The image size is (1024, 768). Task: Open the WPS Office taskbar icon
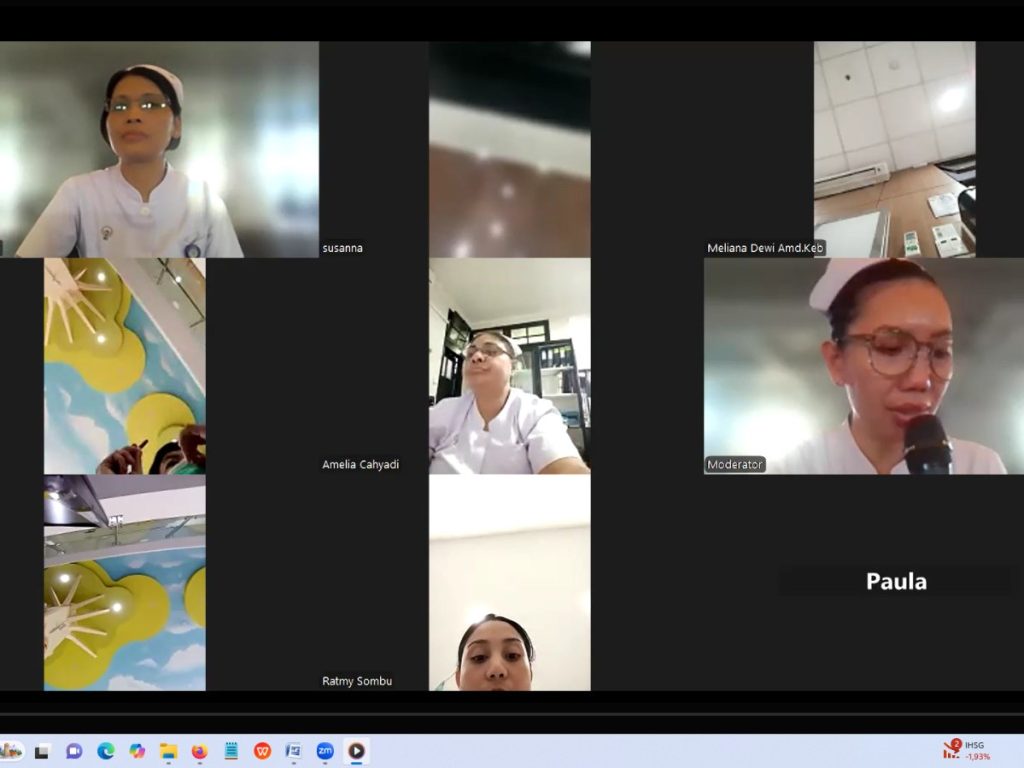[262, 751]
